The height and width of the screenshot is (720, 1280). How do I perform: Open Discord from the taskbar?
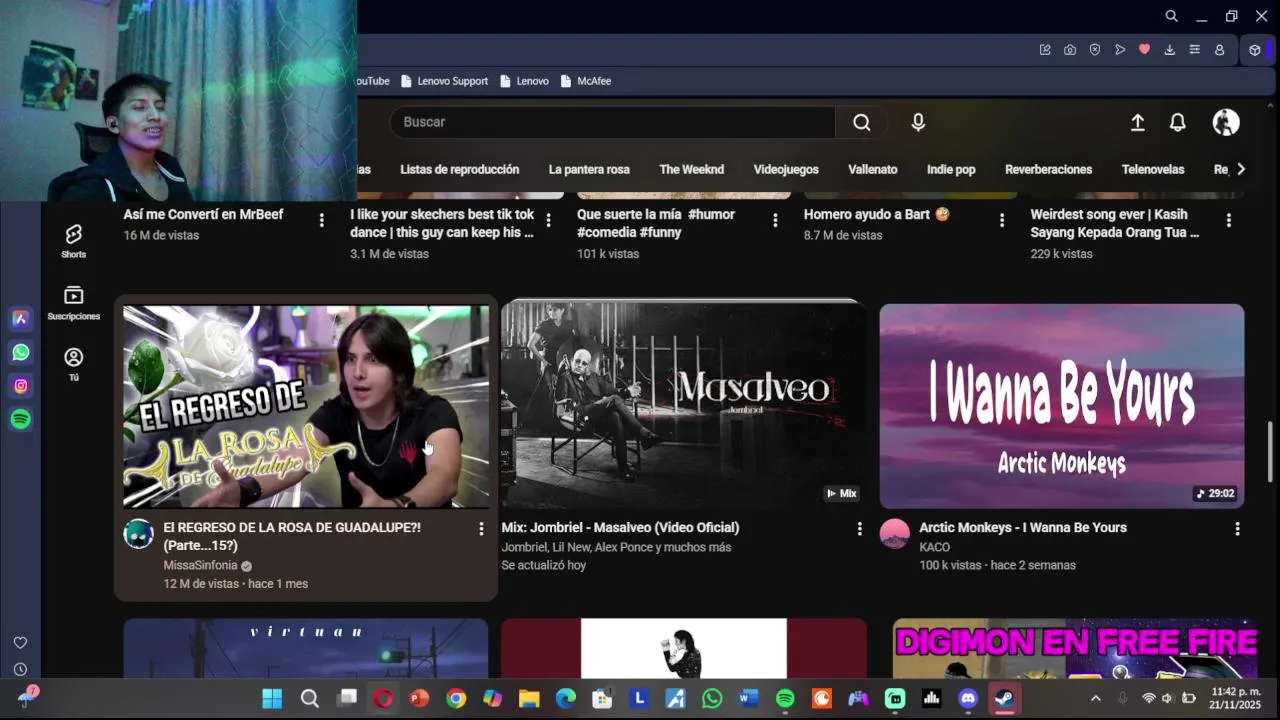pyautogui.click(x=967, y=699)
